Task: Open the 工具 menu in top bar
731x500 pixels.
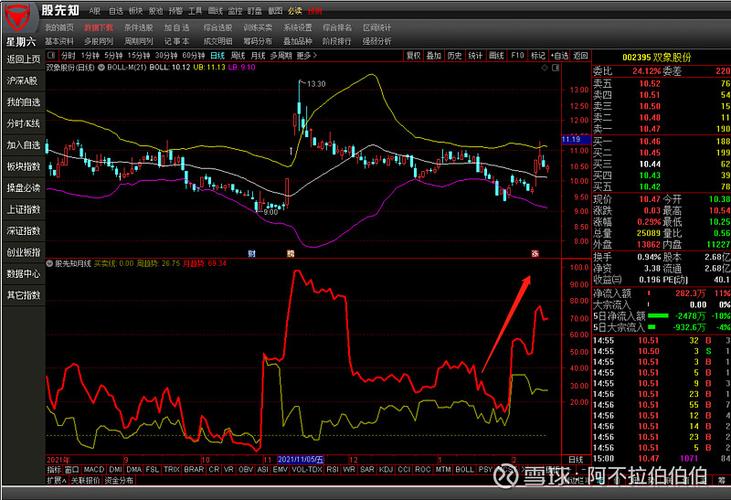Action: tap(195, 10)
